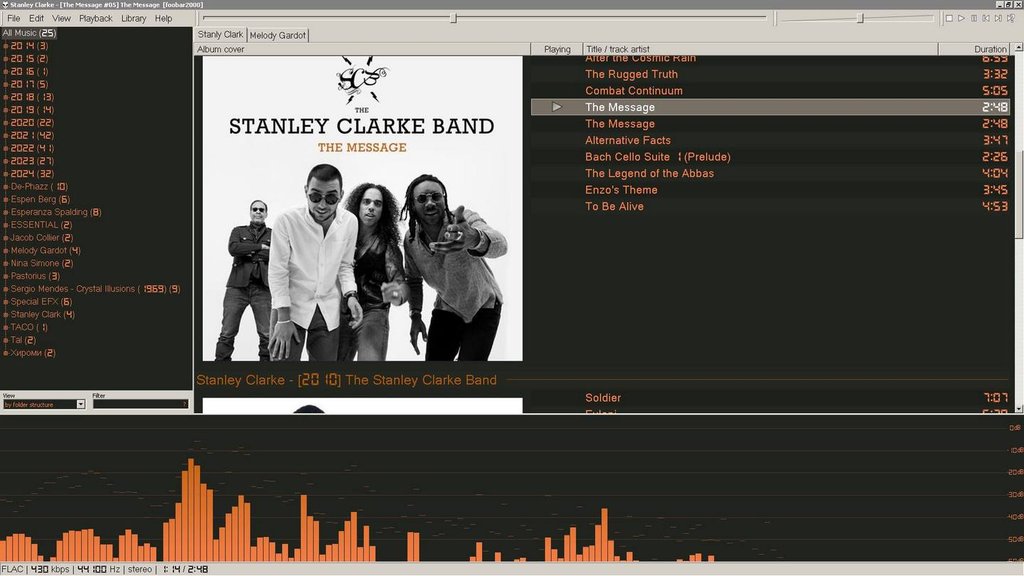This screenshot has height=576, width=1024.
Task: Select Pastorius (3) in the library tree
Action: [x=35, y=276]
